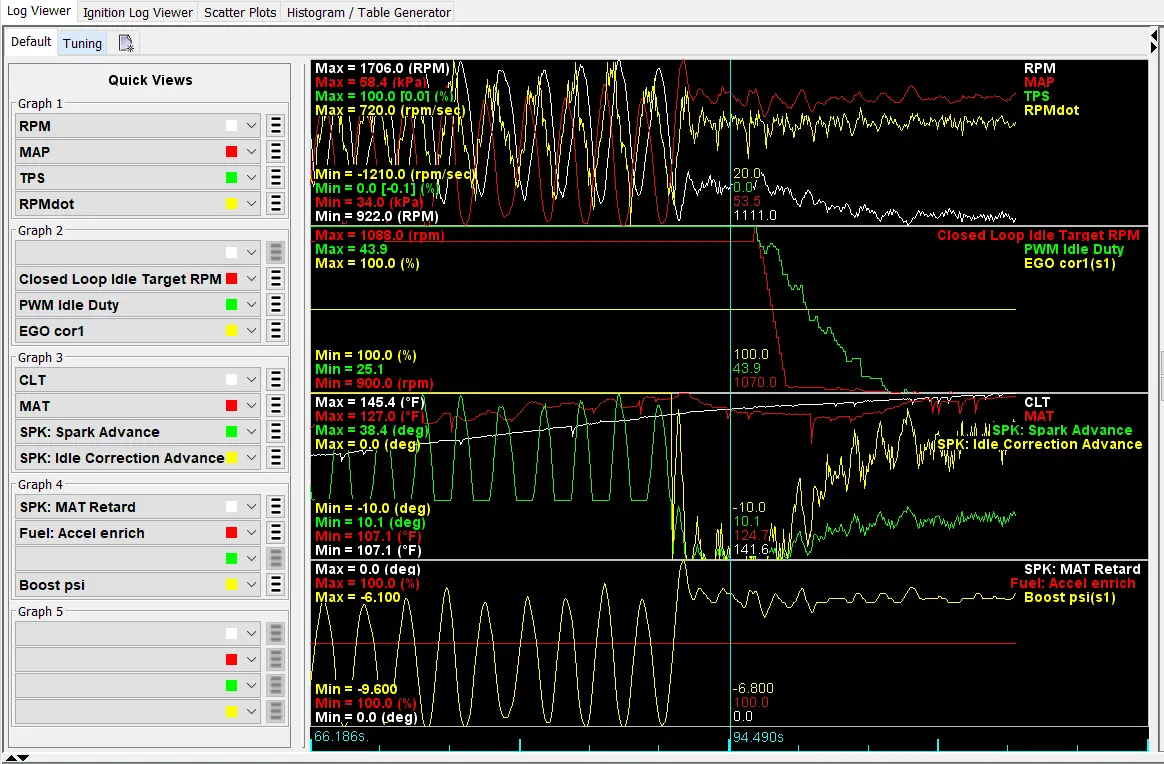
Task: Click the 94.490s cursor time marker
Action: 758,737
